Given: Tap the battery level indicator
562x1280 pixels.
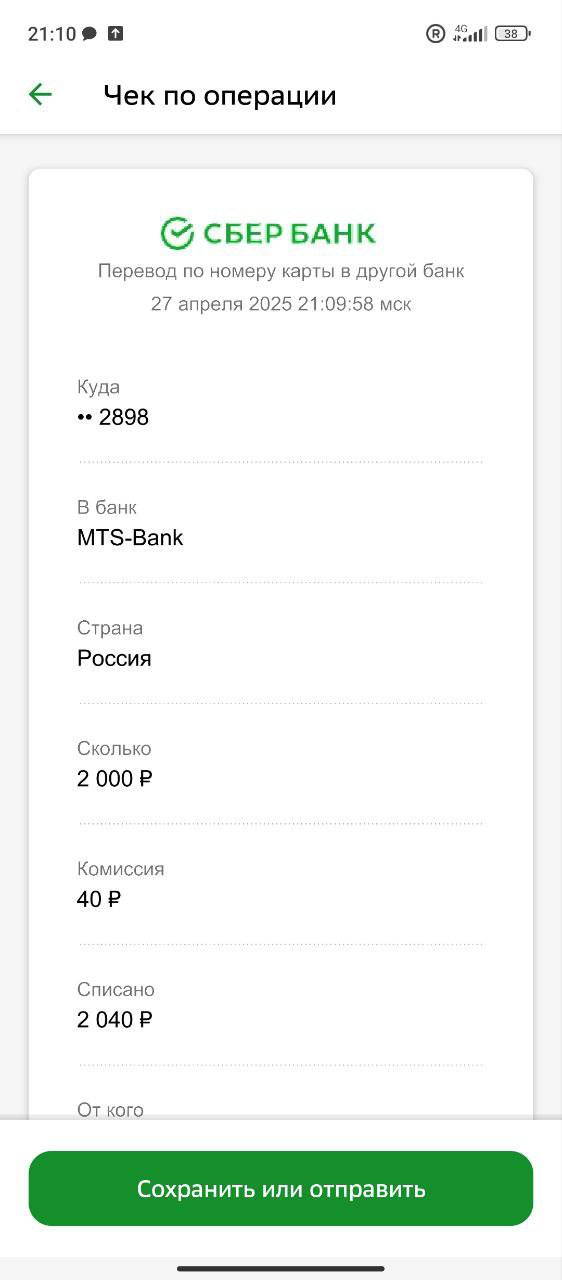Looking at the screenshot, I should tap(512, 34).
